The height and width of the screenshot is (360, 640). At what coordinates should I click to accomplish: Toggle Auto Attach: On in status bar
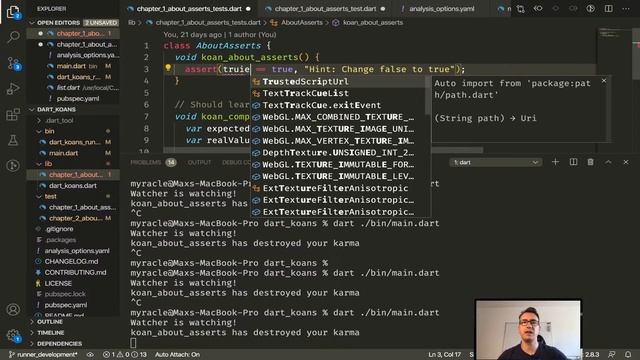point(177,354)
